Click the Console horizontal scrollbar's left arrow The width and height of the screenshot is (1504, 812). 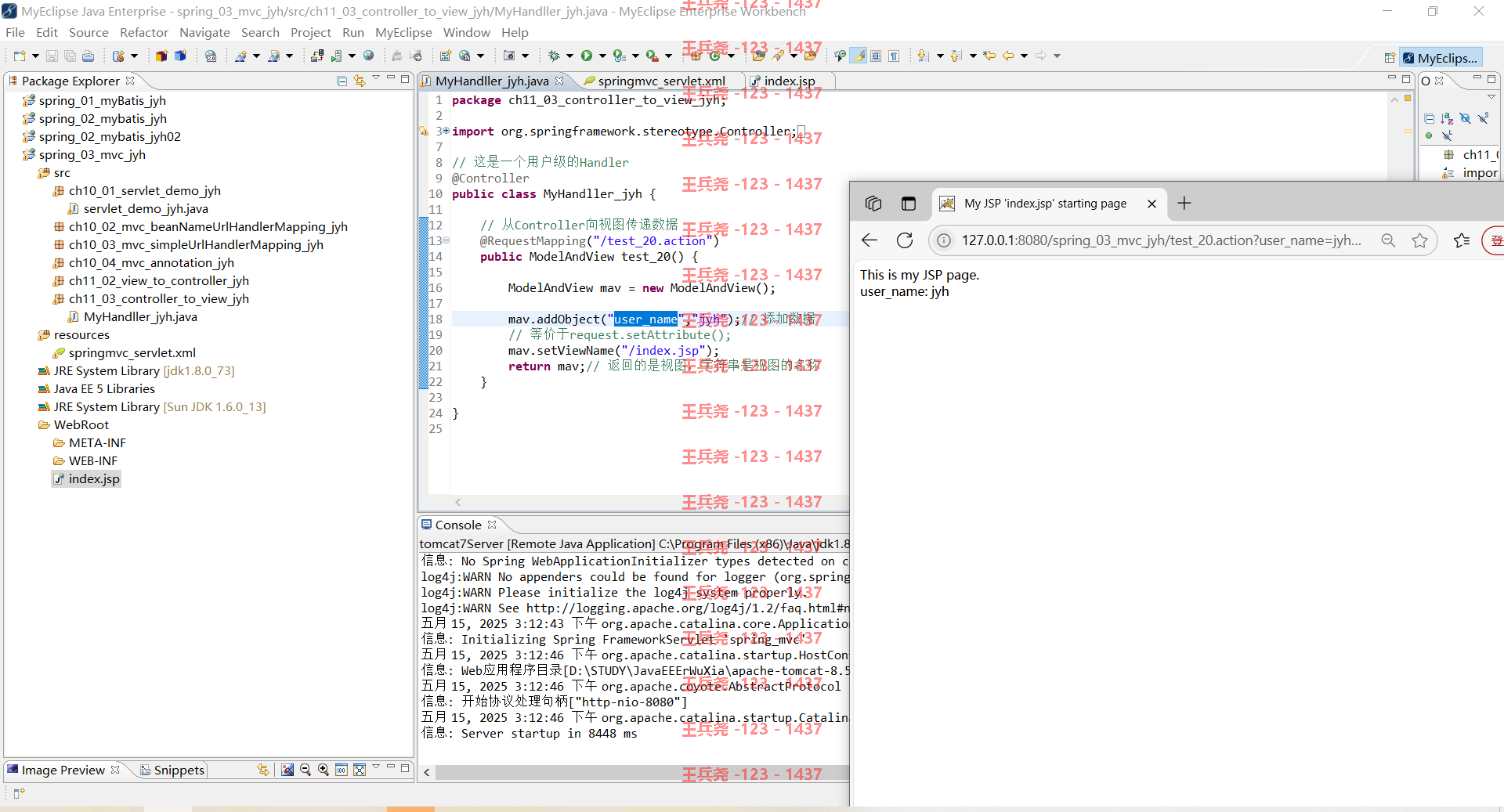click(x=427, y=772)
